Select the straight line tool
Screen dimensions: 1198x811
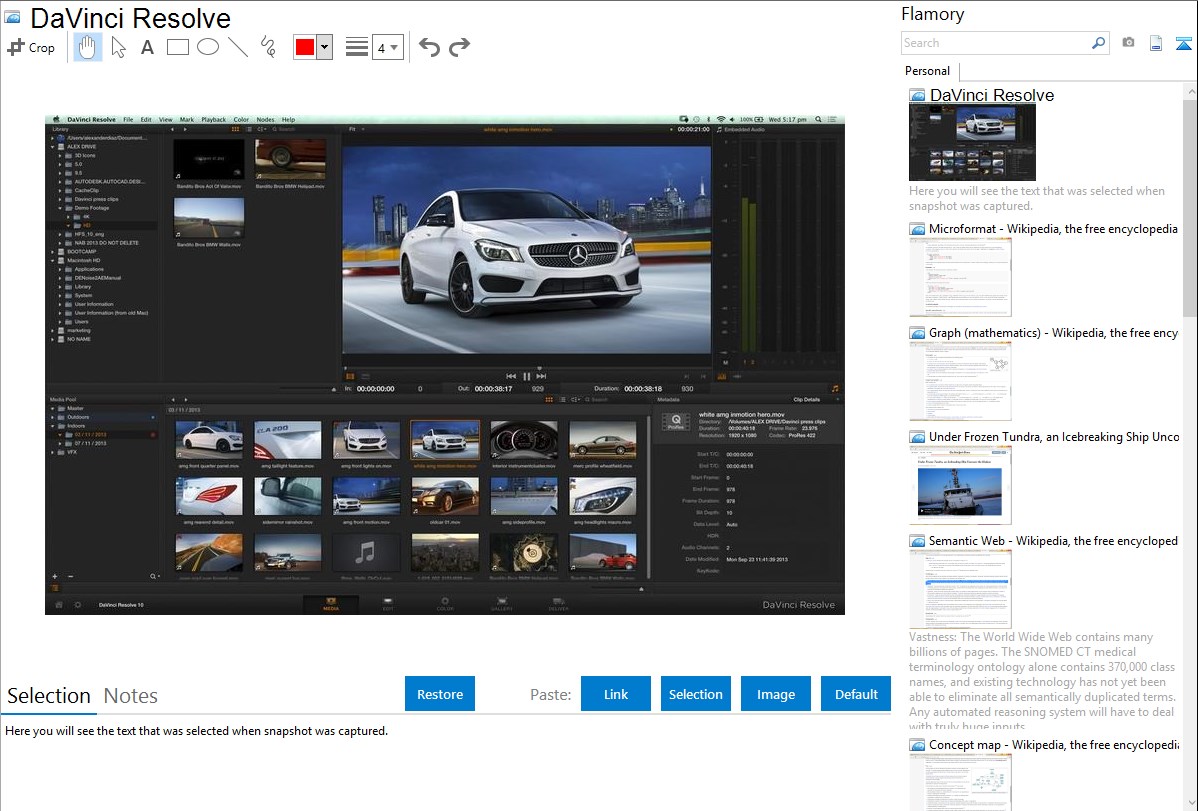click(x=238, y=47)
